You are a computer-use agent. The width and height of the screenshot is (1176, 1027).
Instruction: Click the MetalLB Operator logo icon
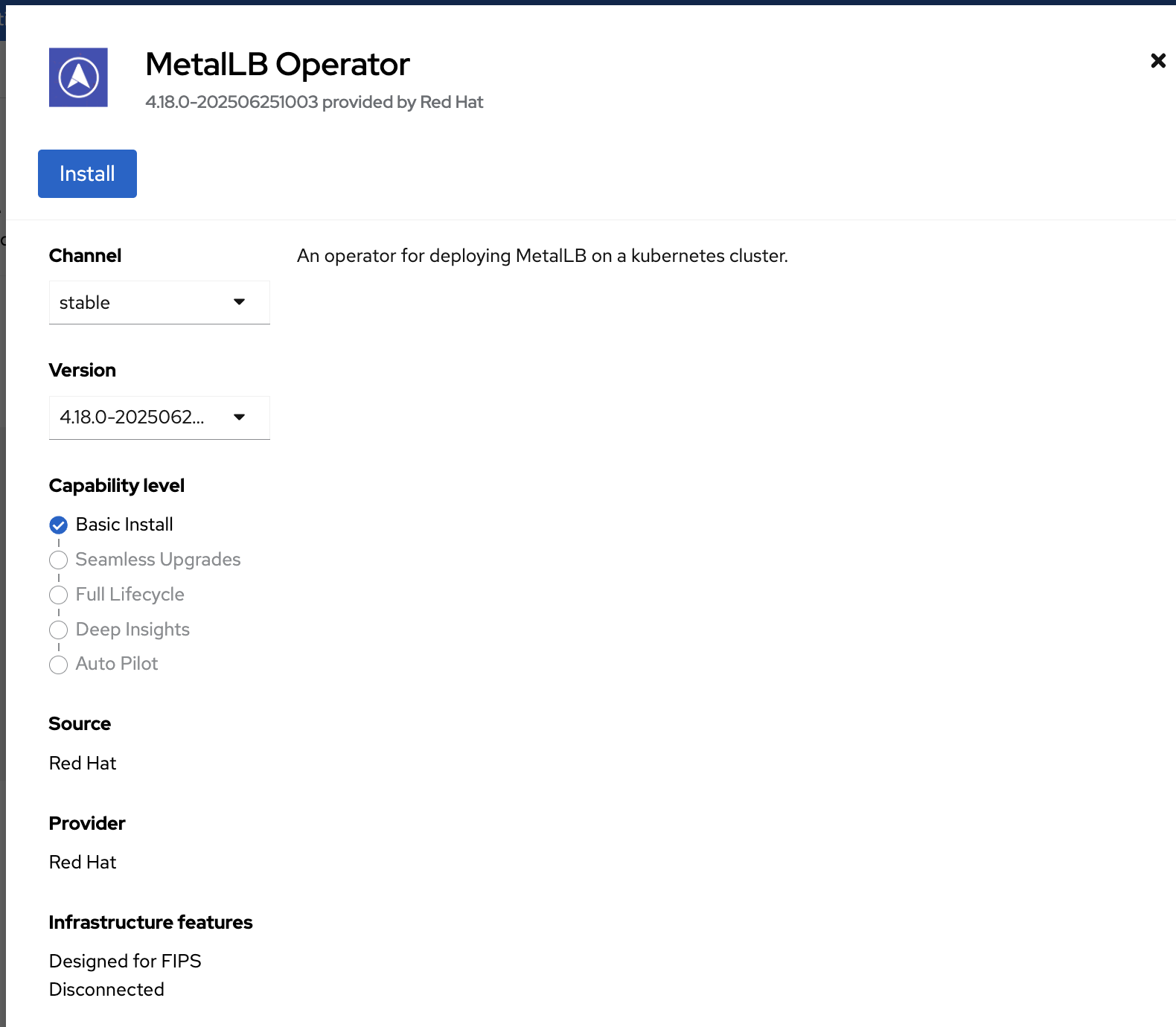[78, 77]
